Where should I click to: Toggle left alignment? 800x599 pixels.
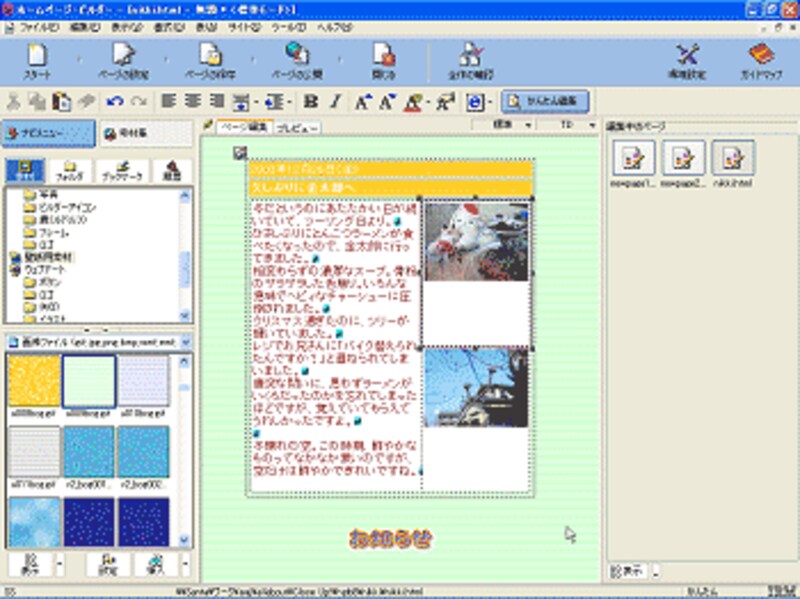(x=168, y=101)
